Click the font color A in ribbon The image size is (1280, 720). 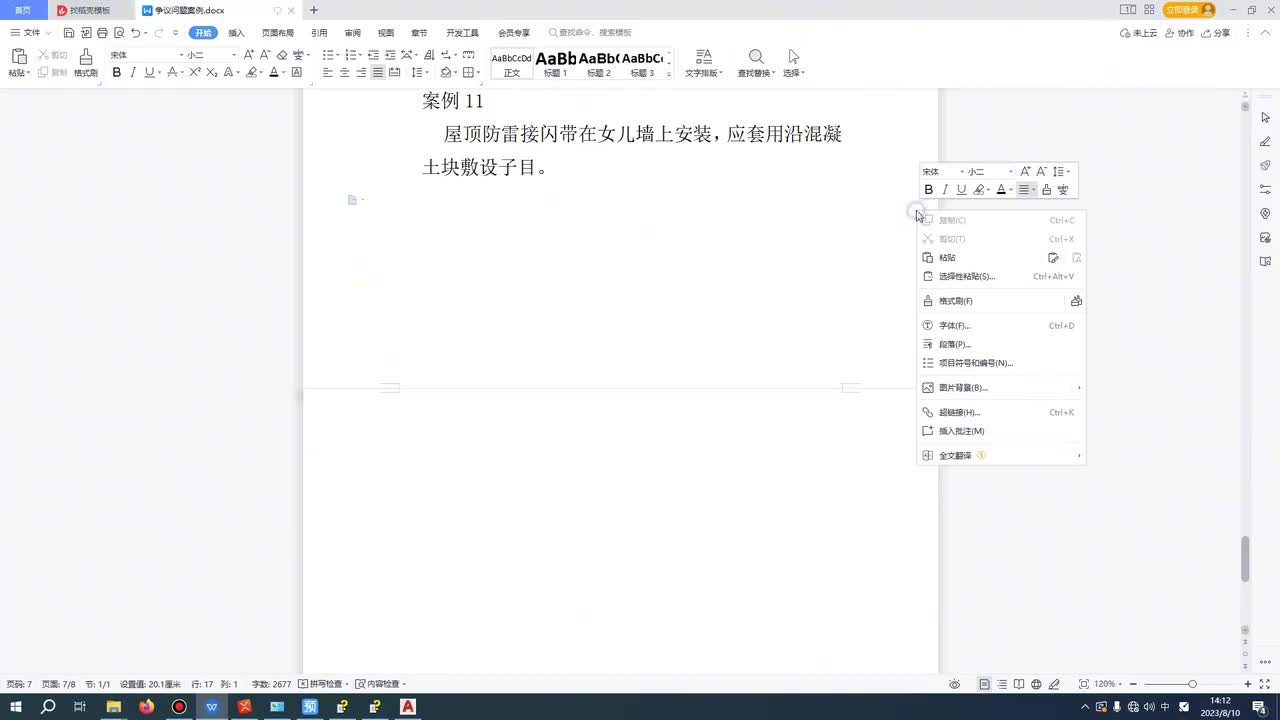click(274, 73)
